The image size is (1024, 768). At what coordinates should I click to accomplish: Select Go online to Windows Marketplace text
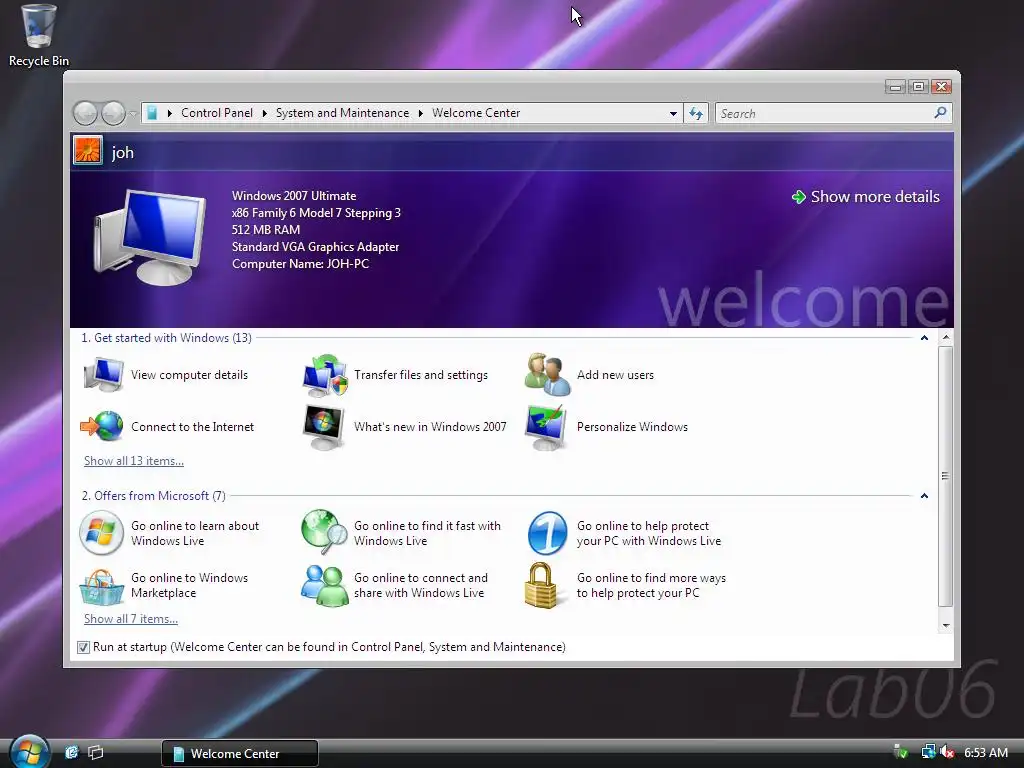[x=189, y=585]
